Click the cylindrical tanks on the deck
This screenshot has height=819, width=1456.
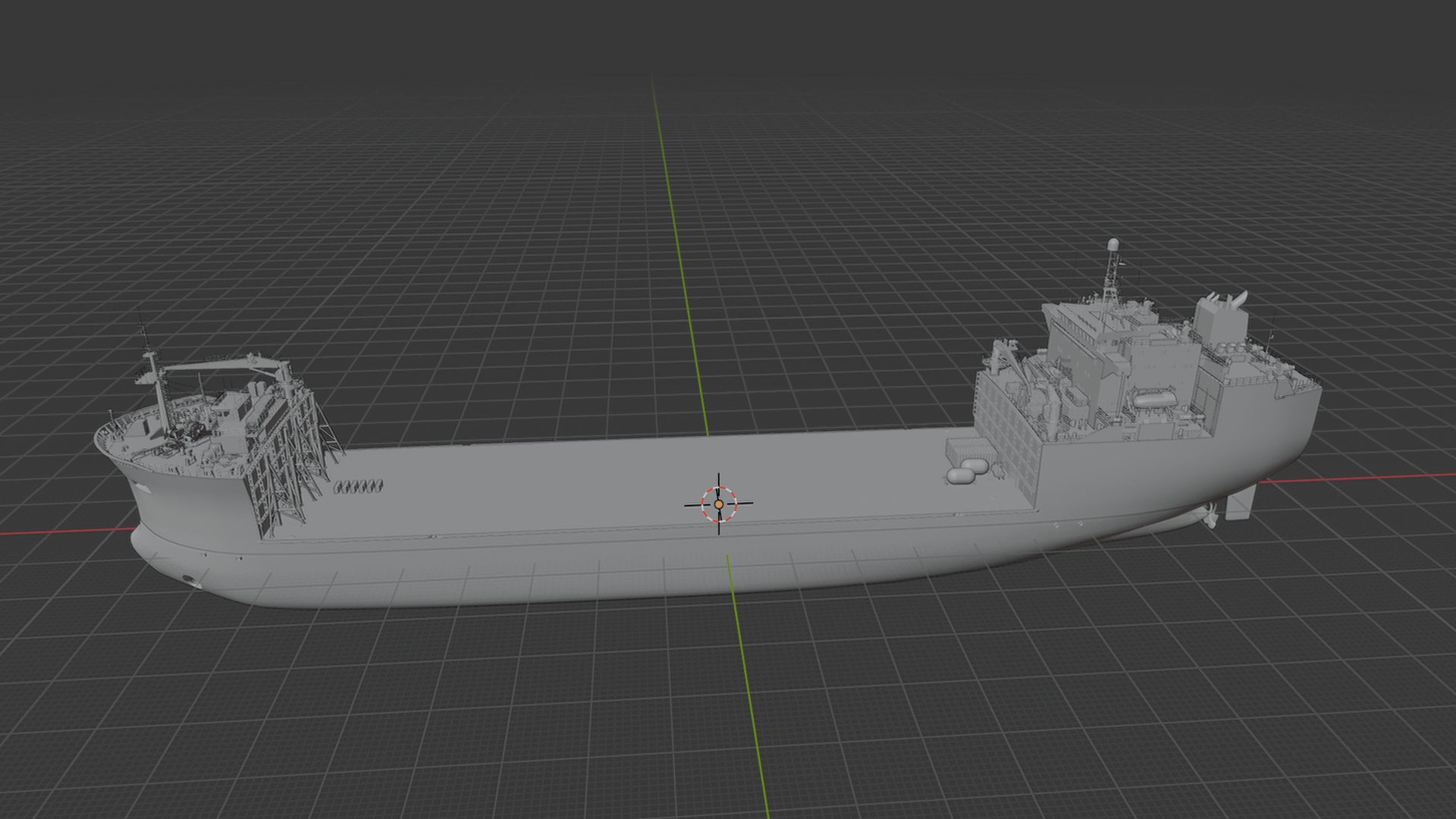coord(969,470)
